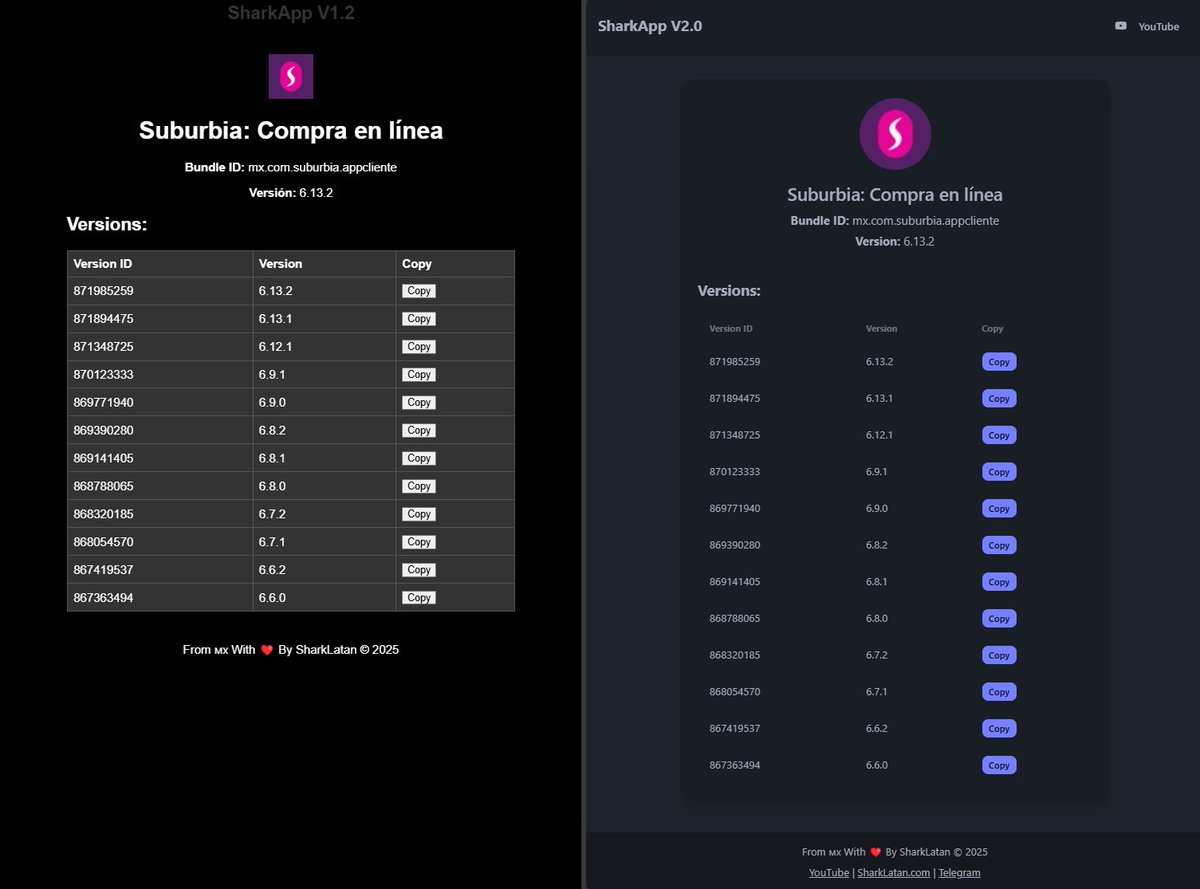
Task: Click the SharkApp V1.2 heading
Action: coord(291,13)
